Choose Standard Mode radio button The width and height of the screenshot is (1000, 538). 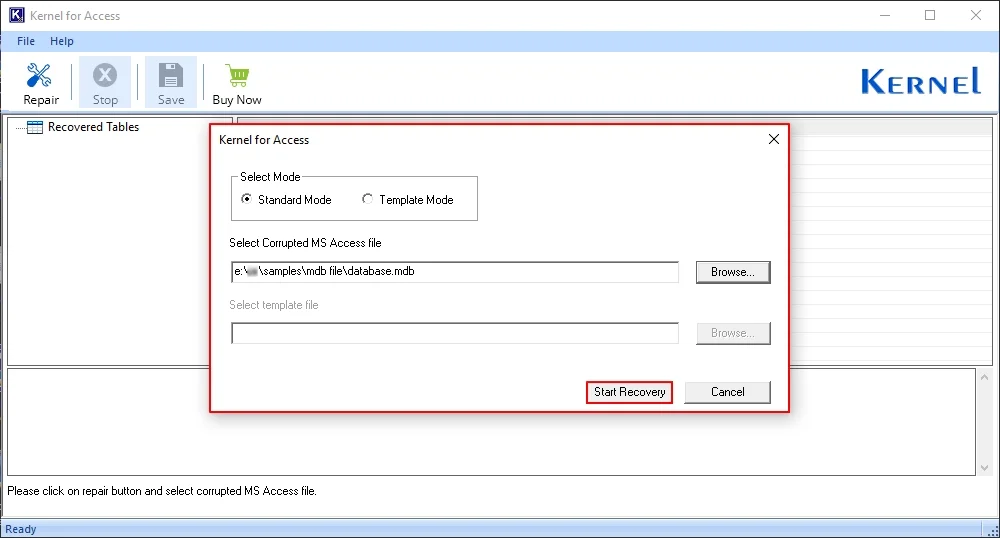click(x=246, y=199)
